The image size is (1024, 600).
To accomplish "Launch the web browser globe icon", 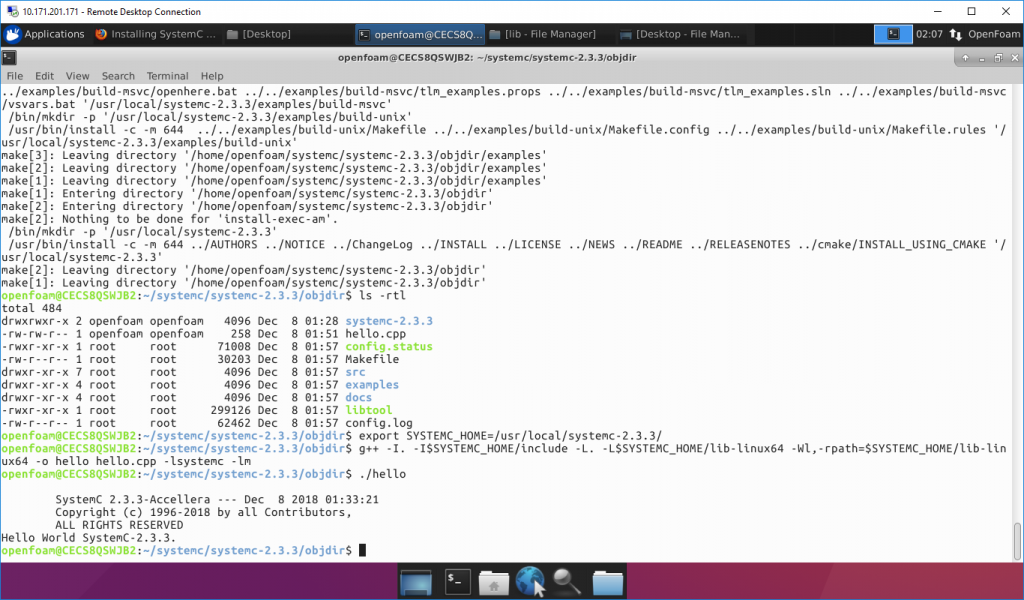I will 528,581.
